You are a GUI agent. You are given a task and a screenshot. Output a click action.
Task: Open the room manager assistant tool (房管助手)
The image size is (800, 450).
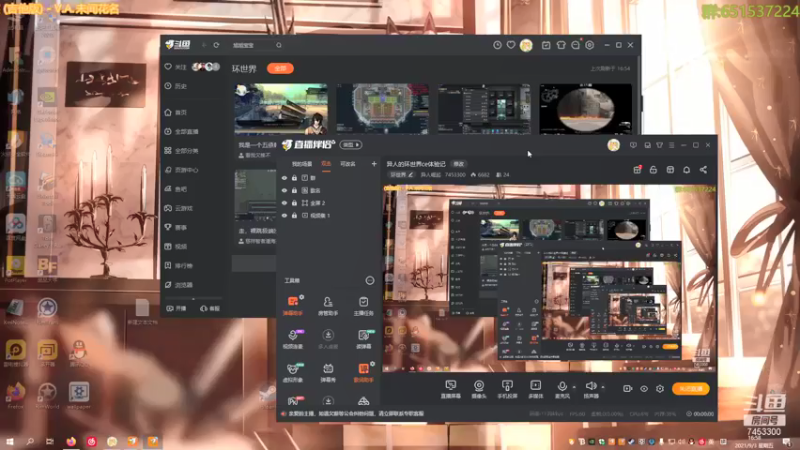coord(328,306)
